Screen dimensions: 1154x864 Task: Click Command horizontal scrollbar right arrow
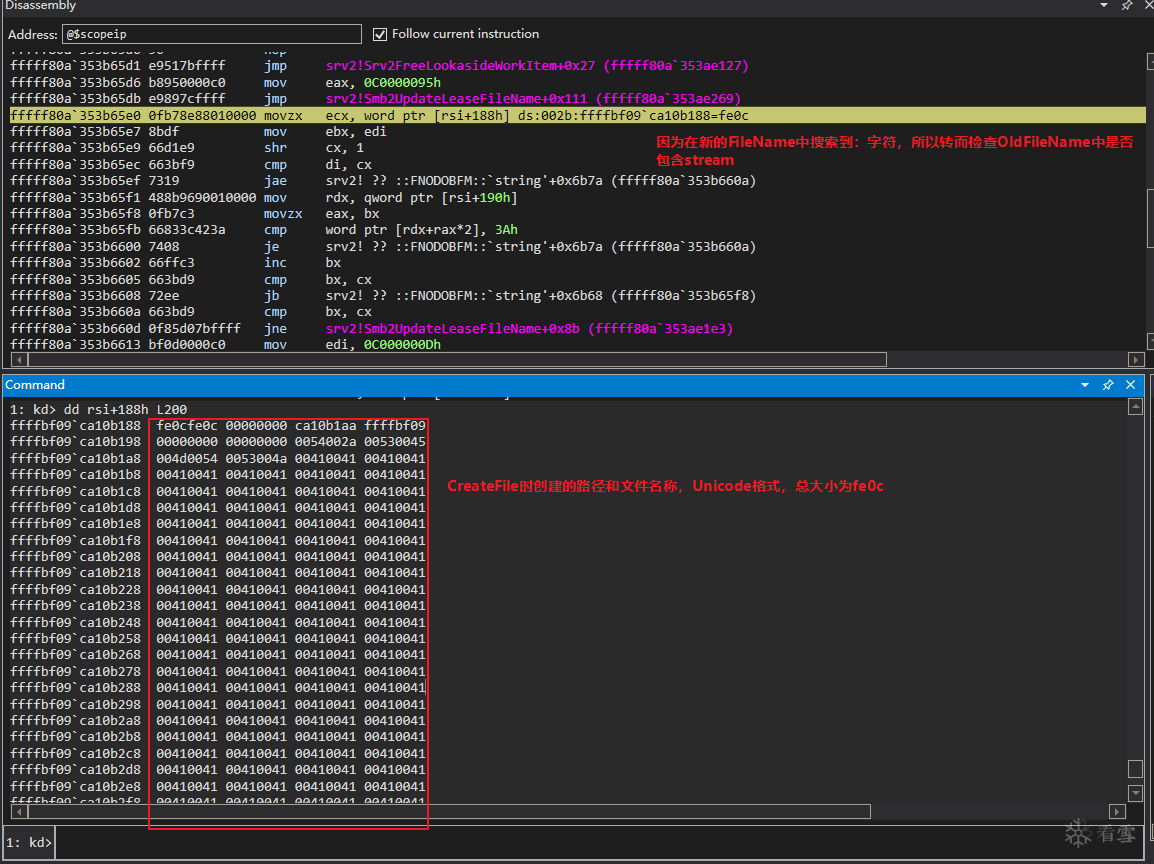1116,812
